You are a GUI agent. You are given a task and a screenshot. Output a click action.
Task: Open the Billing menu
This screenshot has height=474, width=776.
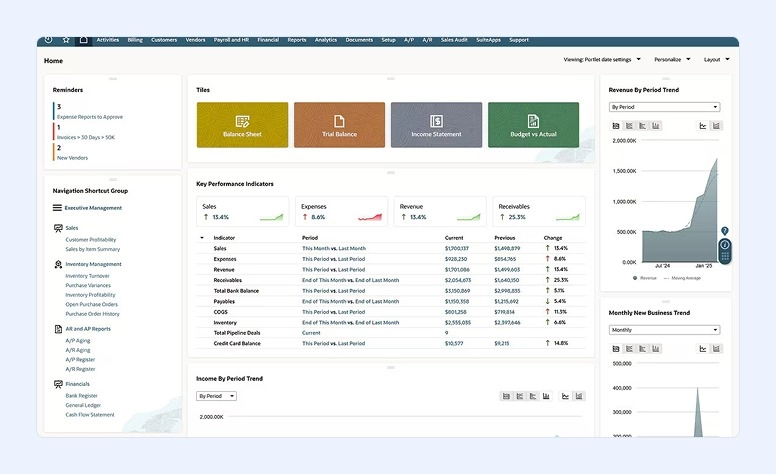(135, 40)
